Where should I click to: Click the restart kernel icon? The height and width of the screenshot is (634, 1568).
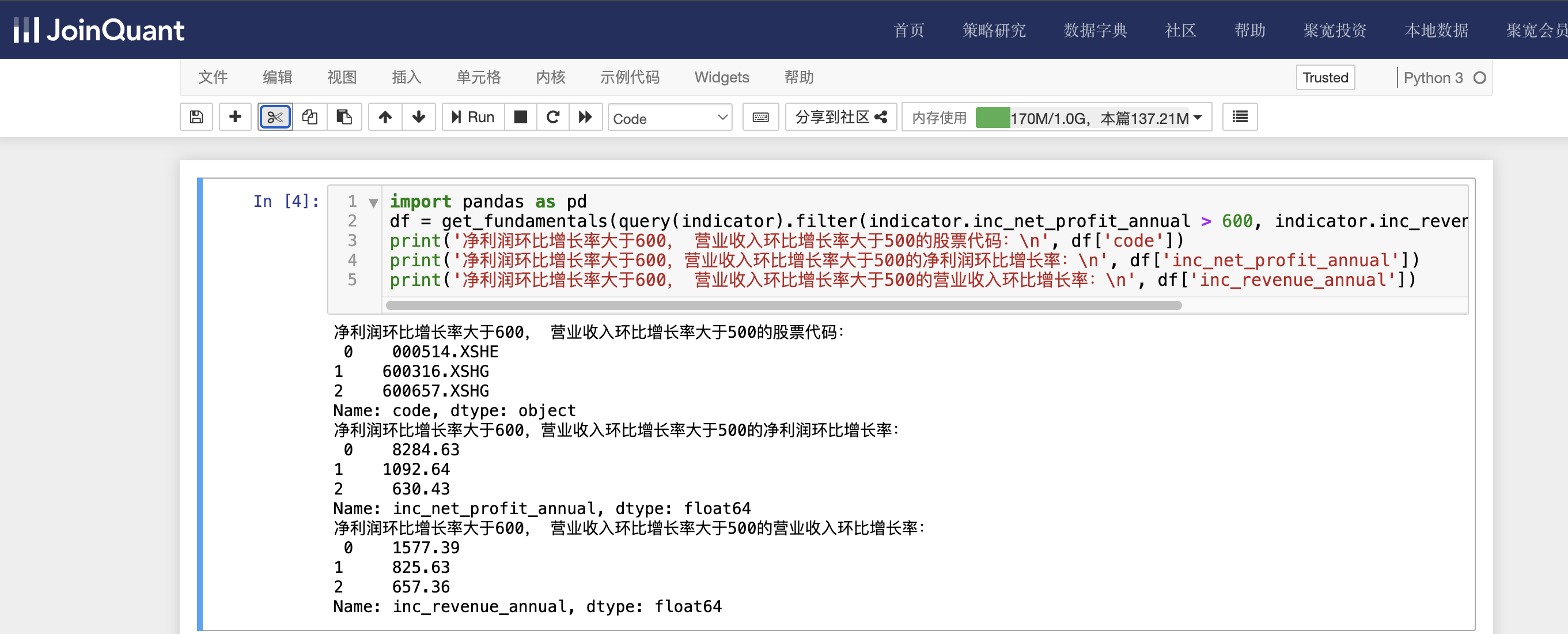coord(554,118)
